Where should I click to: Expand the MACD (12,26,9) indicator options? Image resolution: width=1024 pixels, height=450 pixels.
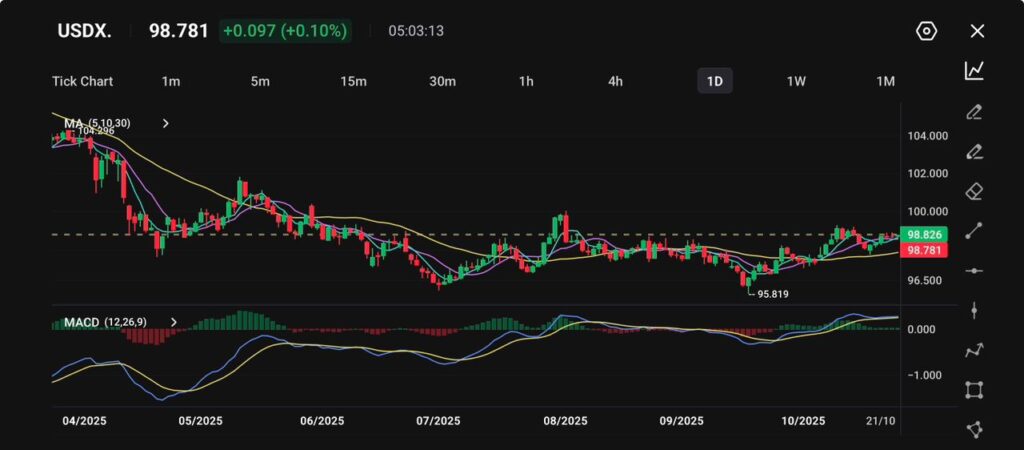[174, 322]
